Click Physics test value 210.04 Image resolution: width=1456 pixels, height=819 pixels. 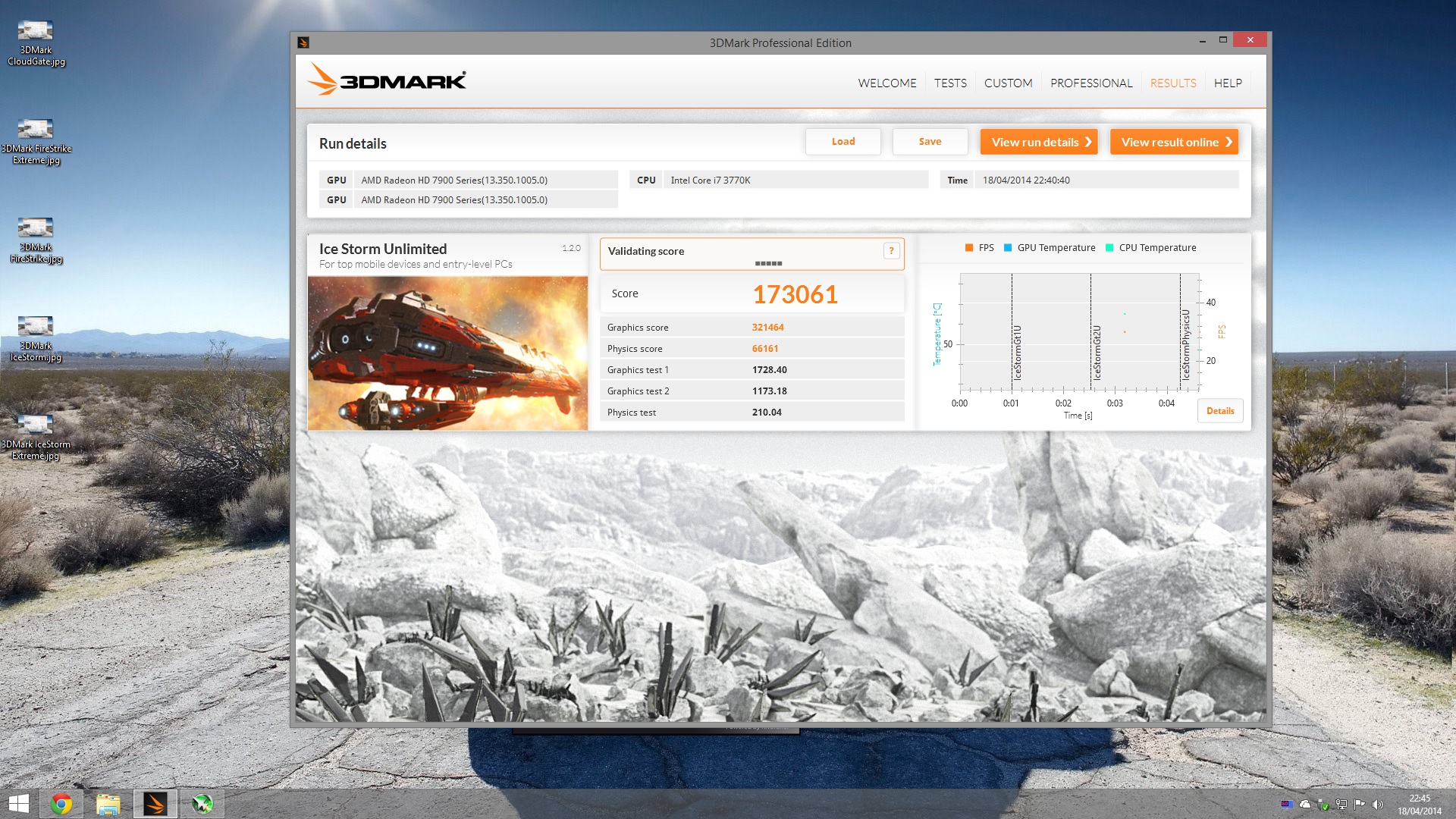point(767,413)
